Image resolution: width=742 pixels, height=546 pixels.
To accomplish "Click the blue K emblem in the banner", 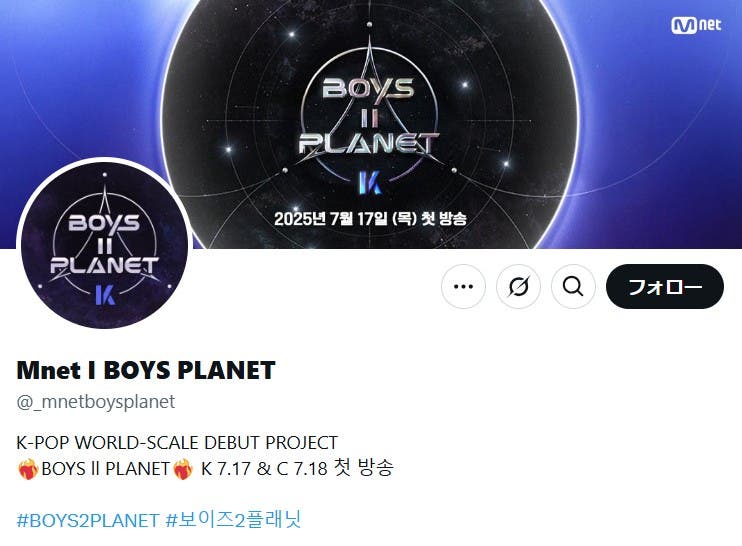I will pyautogui.click(x=370, y=183).
